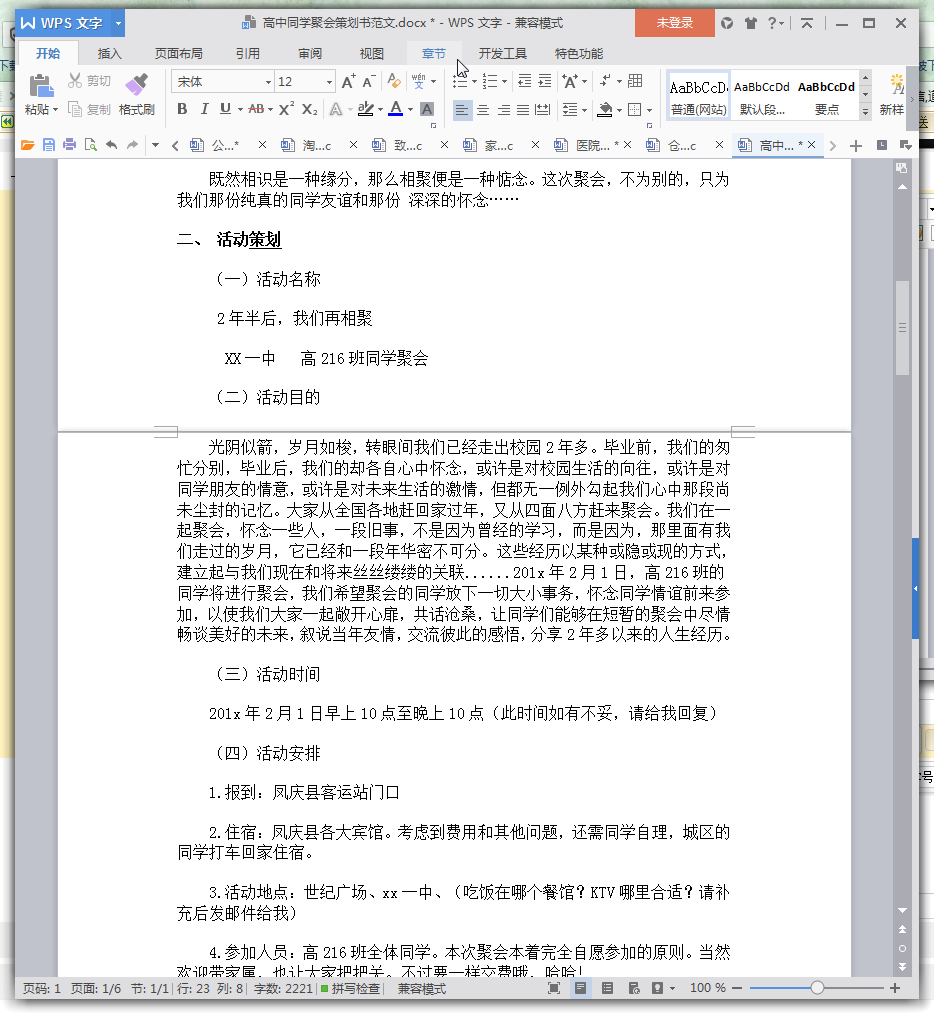This screenshot has height=1014, width=934.
Task: Open the font color dropdown arrow
Action: (x=410, y=109)
